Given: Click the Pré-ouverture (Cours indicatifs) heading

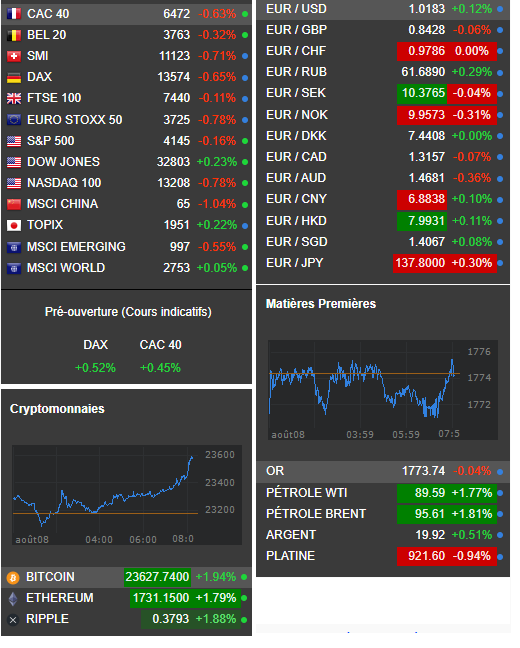Looking at the screenshot, I should 128,312.
